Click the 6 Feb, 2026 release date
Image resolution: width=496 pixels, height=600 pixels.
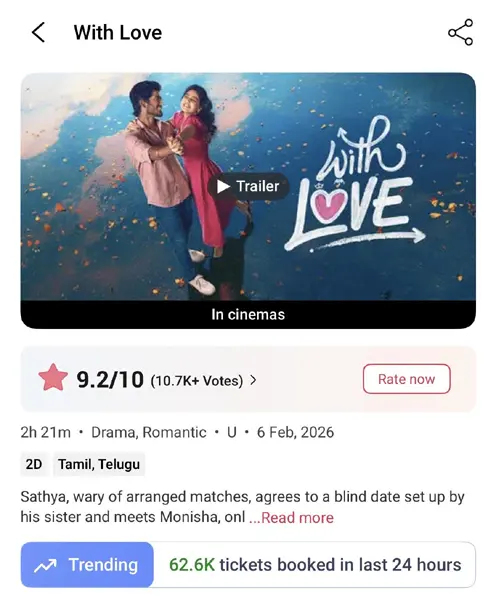click(x=295, y=432)
